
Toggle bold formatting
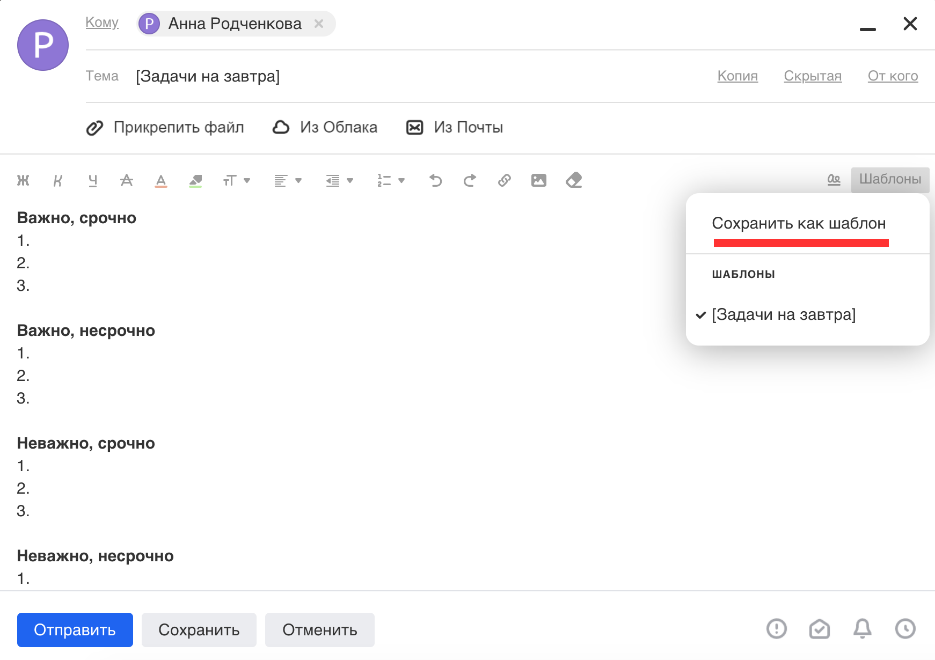tap(22, 180)
